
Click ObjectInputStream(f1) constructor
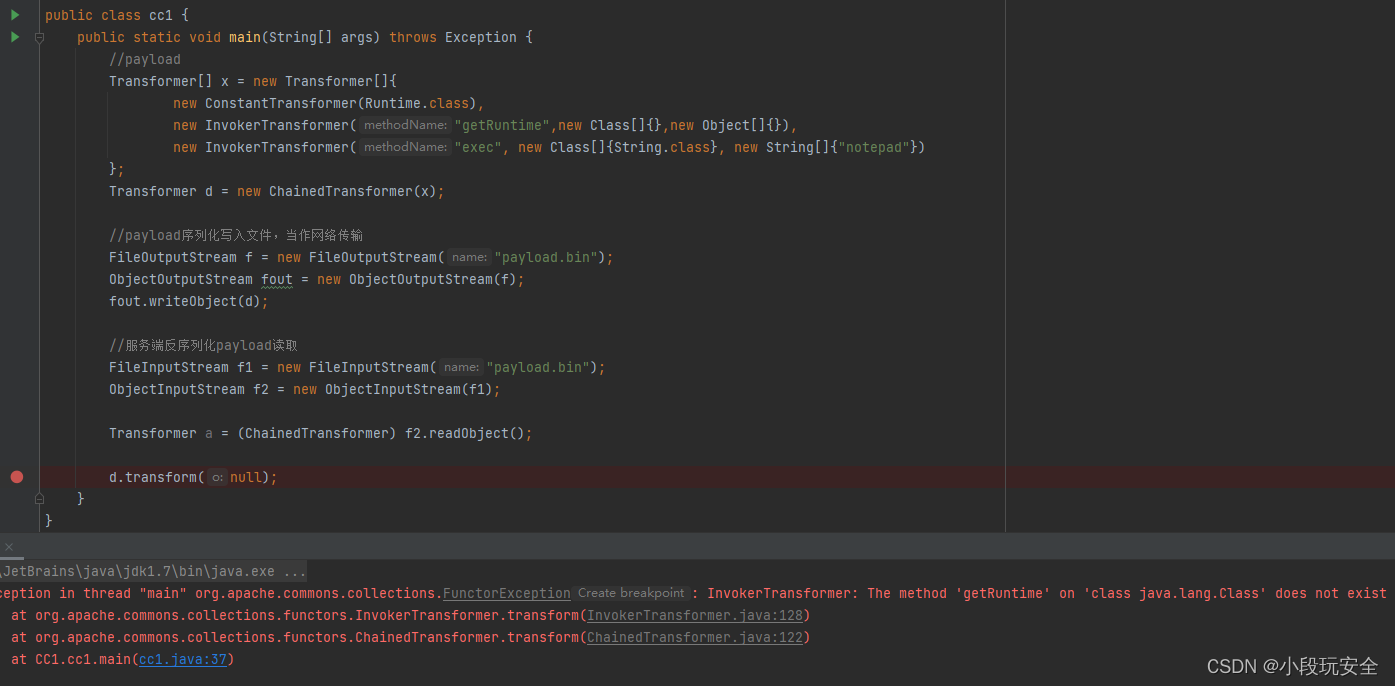point(409,389)
